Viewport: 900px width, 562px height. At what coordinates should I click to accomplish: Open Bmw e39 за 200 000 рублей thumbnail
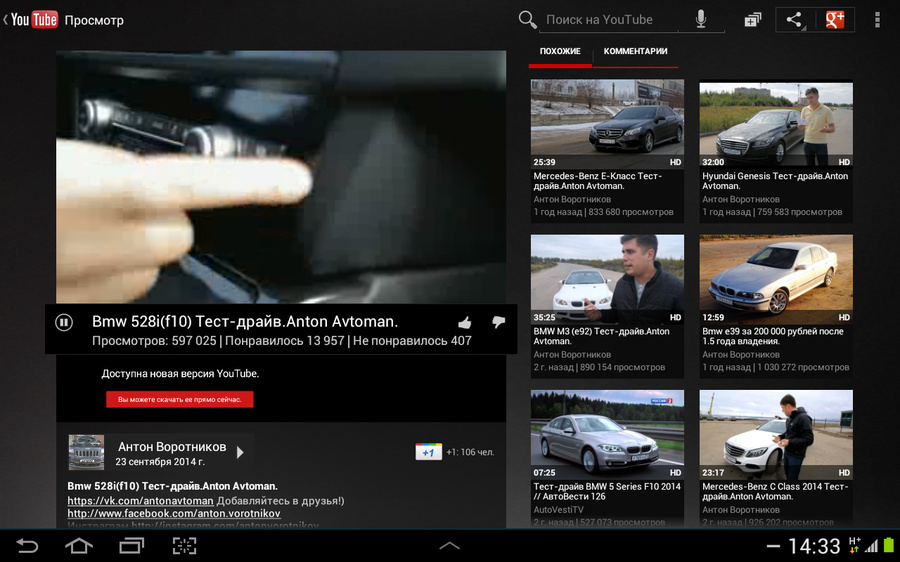(776, 279)
